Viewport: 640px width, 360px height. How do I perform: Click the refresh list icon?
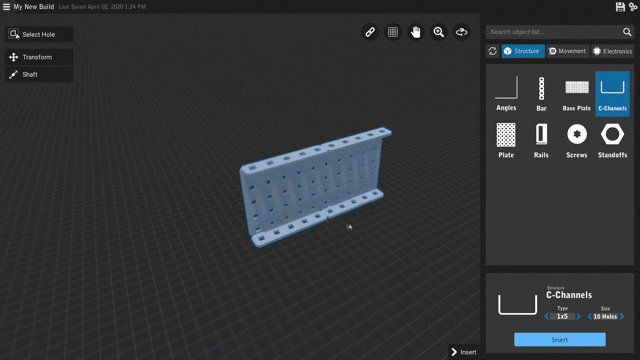pyautogui.click(x=493, y=51)
